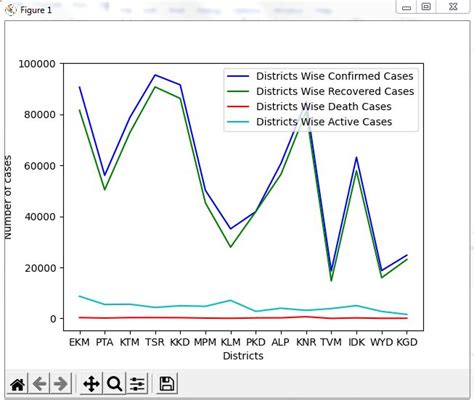Click the WYD tick label on the x-axis
This screenshot has height=400, width=474.
click(382, 342)
